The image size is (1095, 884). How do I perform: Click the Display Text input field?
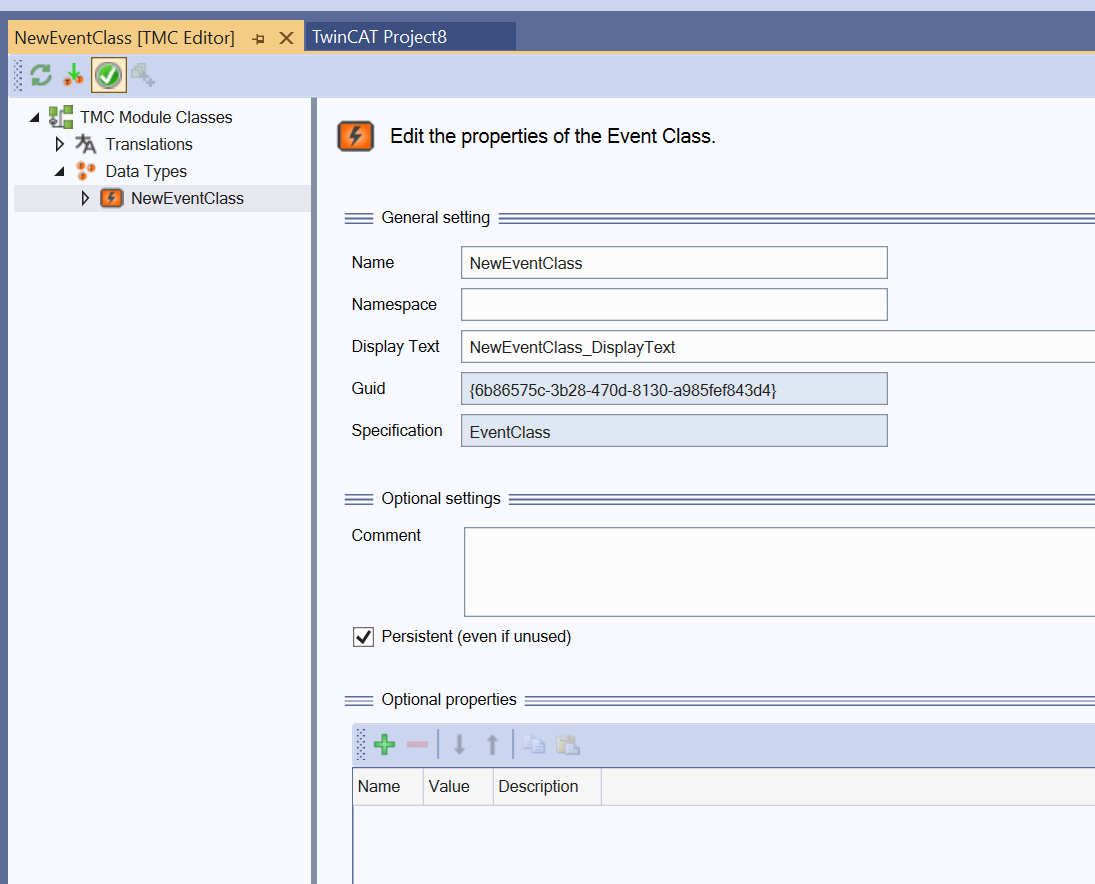coord(778,346)
